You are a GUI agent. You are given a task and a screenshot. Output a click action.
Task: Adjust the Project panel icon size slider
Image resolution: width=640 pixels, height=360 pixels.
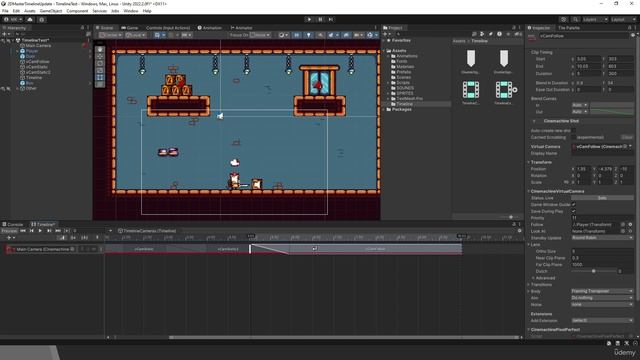click(511, 217)
